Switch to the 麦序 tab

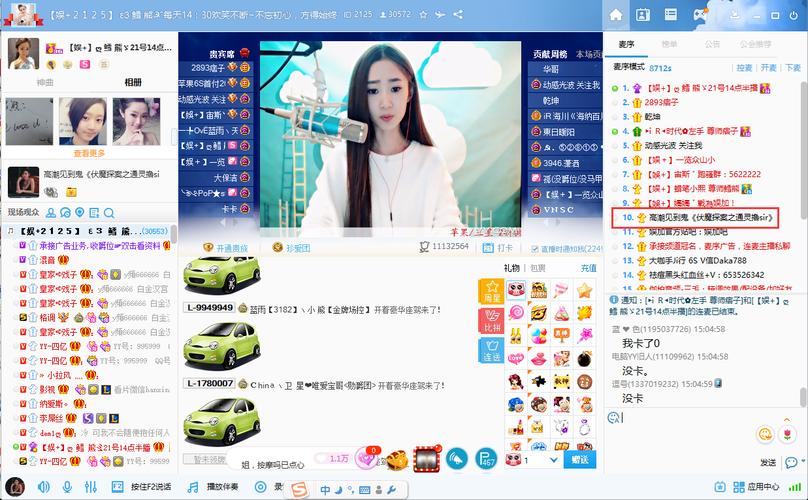coord(626,44)
